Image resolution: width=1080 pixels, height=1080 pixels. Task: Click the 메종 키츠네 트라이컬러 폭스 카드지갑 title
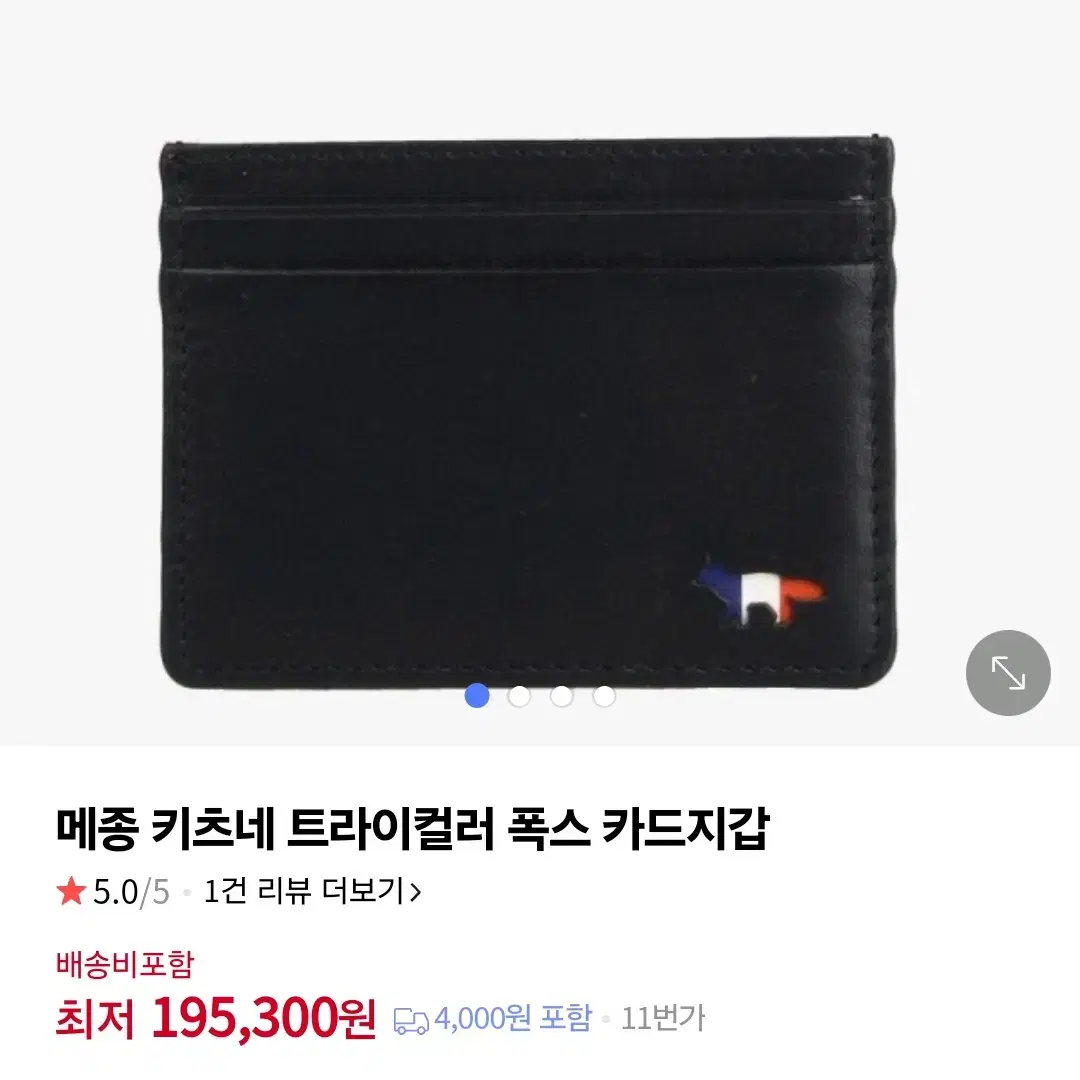pyautogui.click(x=412, y=831)
